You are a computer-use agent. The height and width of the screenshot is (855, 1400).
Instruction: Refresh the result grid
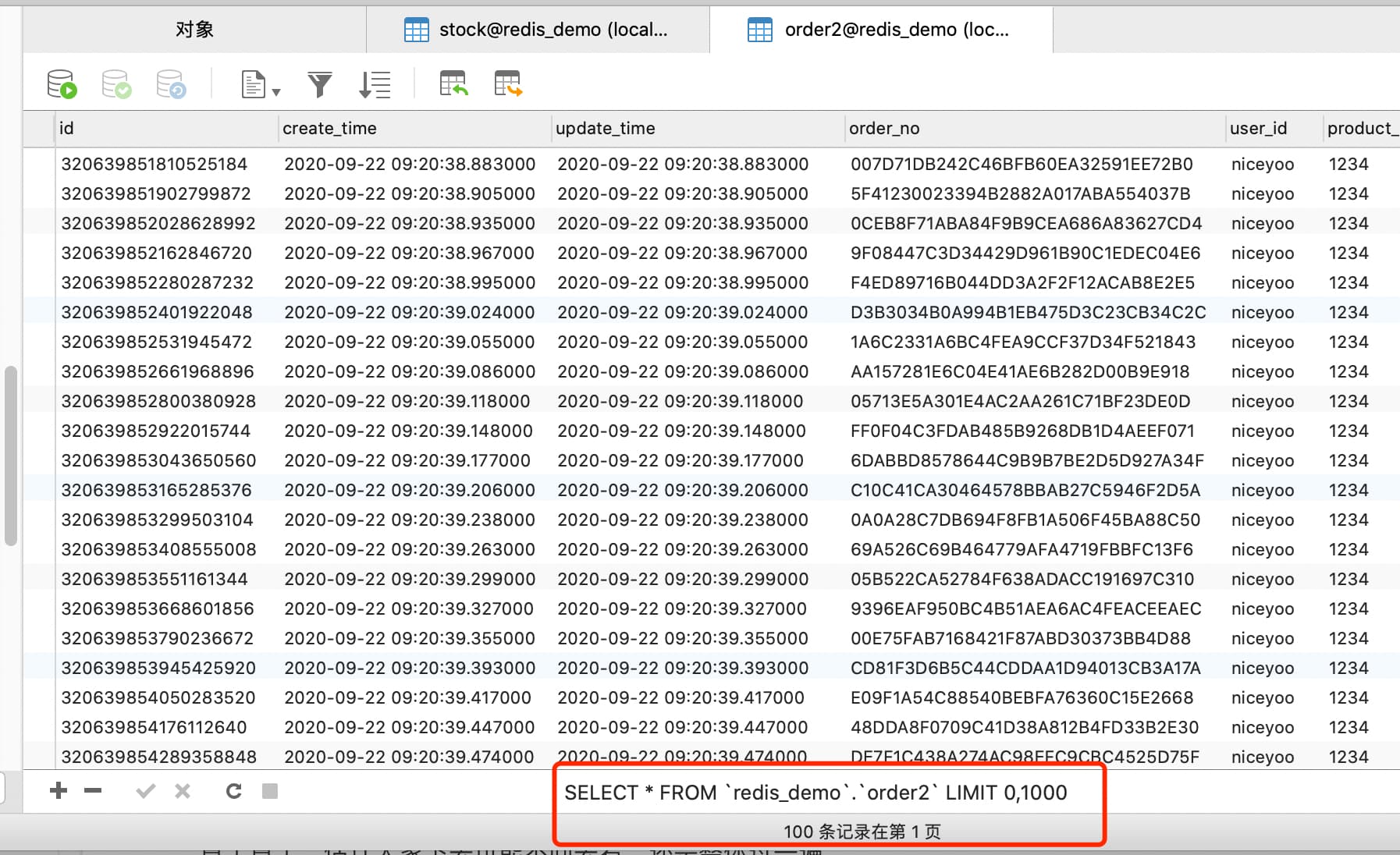[233, 790]
